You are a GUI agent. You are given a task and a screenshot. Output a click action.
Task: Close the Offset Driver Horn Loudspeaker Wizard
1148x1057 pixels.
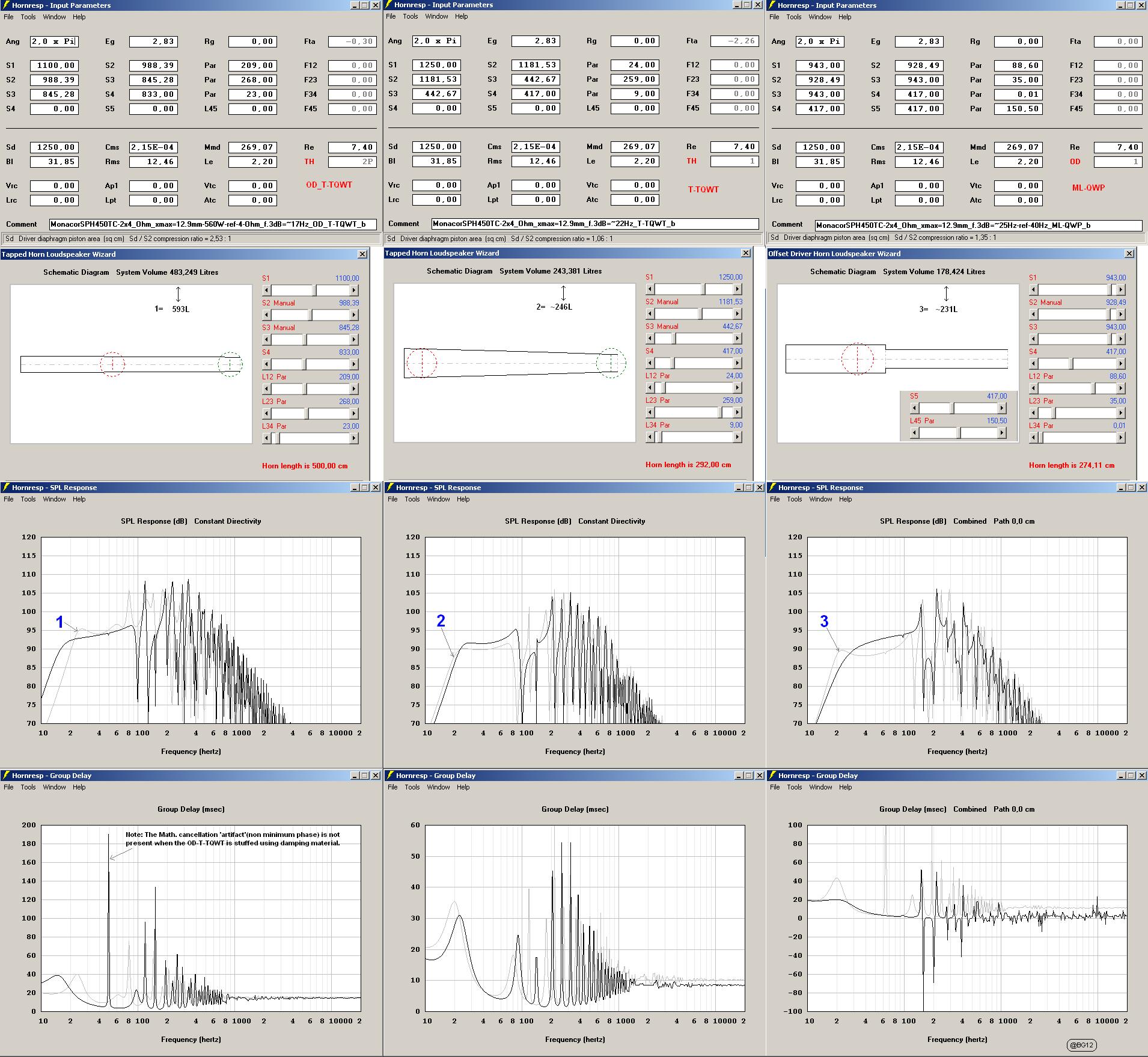pyautogui.click(x=1129, y=254)
